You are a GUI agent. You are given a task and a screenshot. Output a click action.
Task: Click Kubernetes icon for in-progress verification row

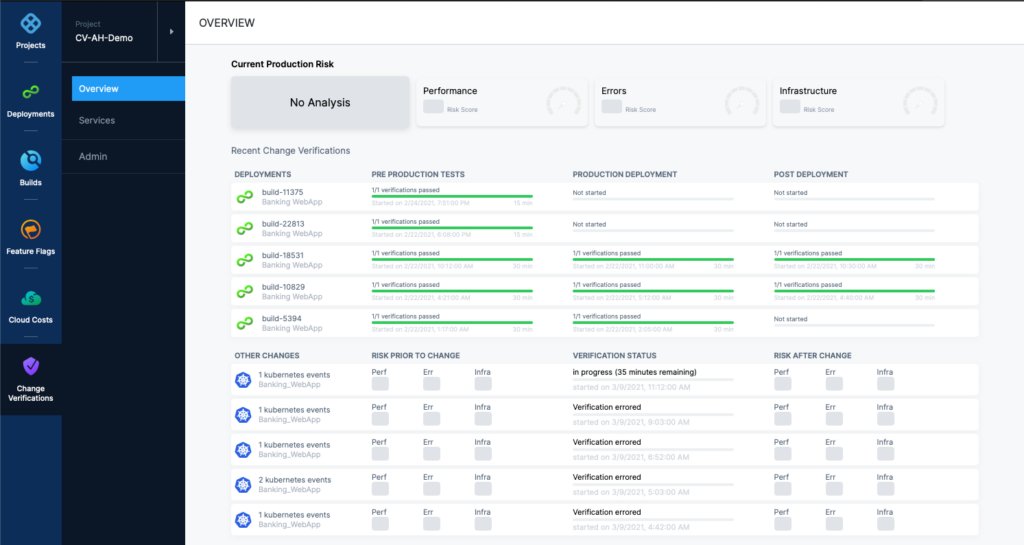[x=243, y=380]
